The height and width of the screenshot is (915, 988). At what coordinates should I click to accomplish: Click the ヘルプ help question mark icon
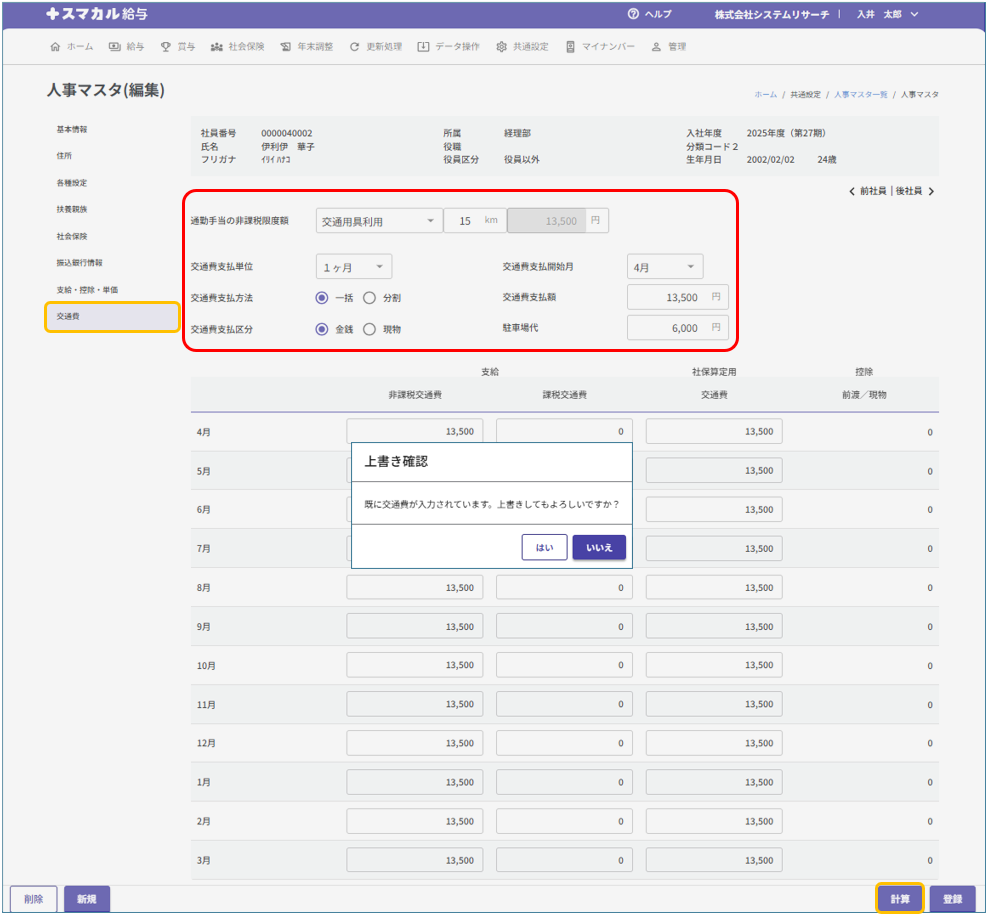click(x=633, y=14)
